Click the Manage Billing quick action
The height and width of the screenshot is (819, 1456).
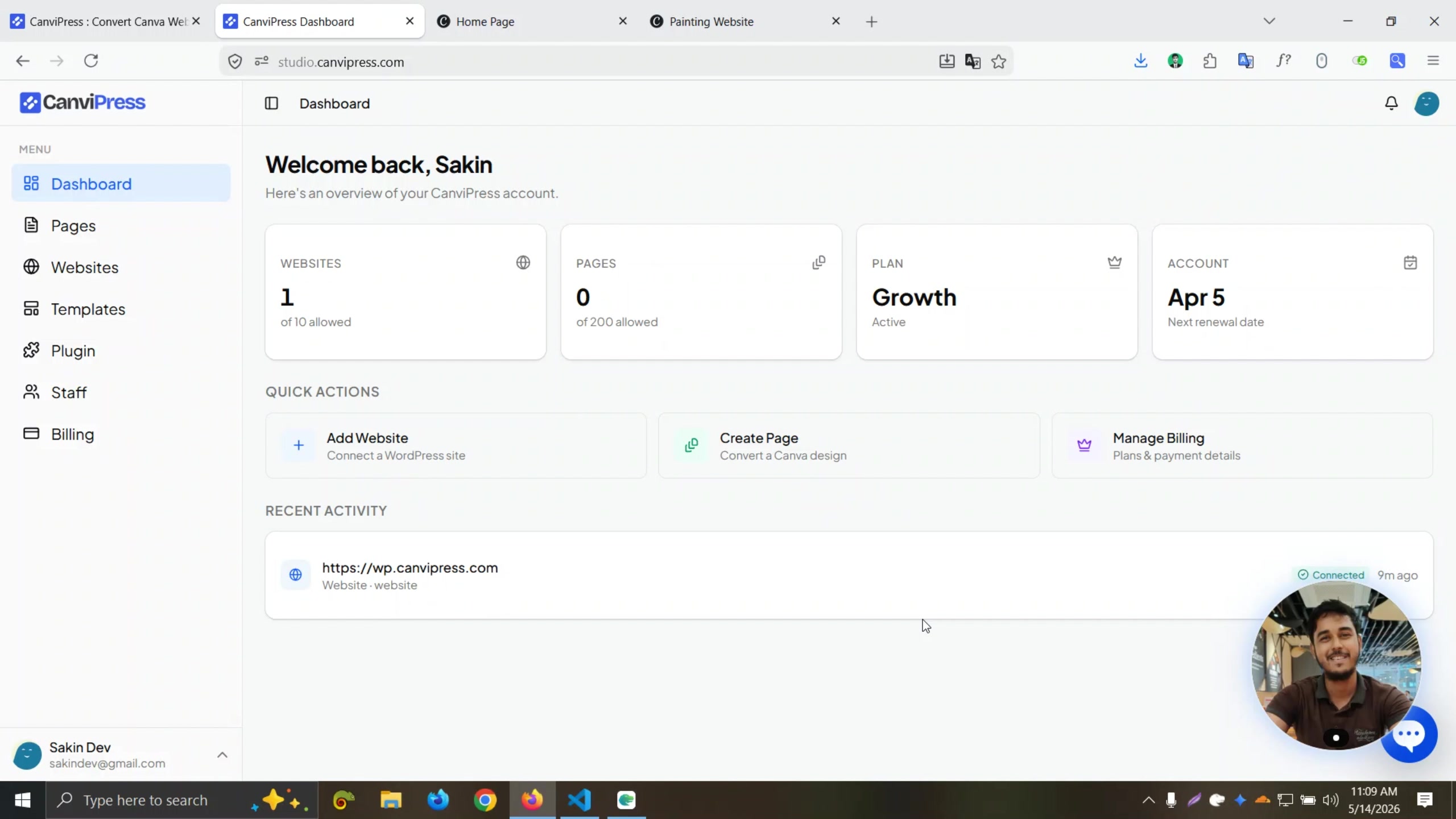click(1242, 446)
